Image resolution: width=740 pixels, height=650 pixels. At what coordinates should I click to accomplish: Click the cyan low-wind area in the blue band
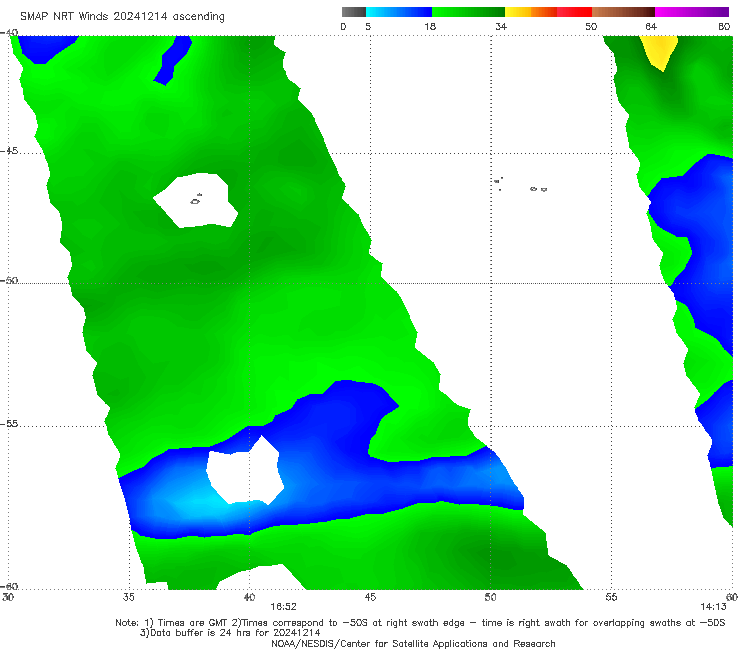pos(201,505)
